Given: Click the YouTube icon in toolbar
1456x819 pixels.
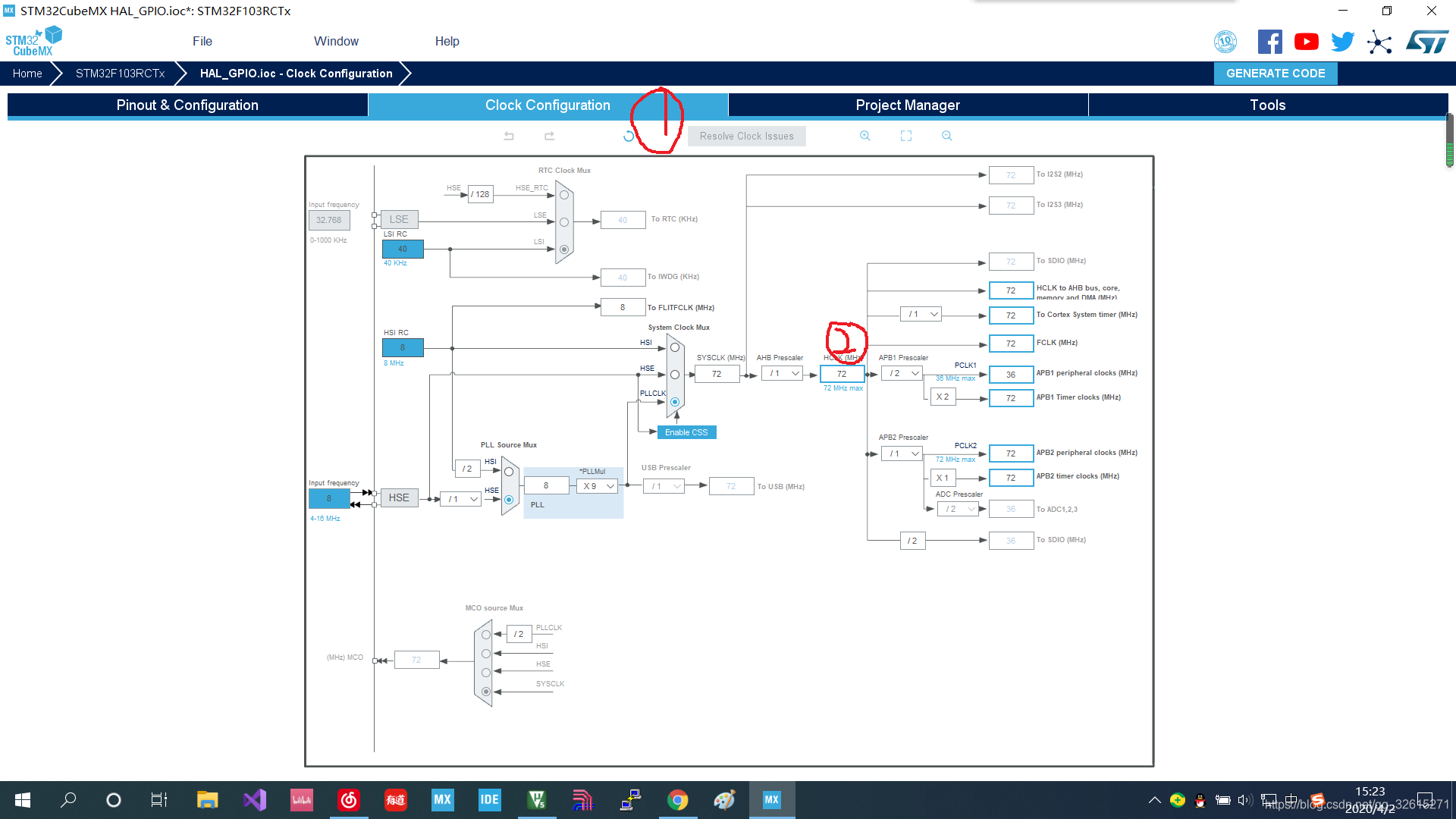Looking at the screenshot, I should (x=1306, y=41).
